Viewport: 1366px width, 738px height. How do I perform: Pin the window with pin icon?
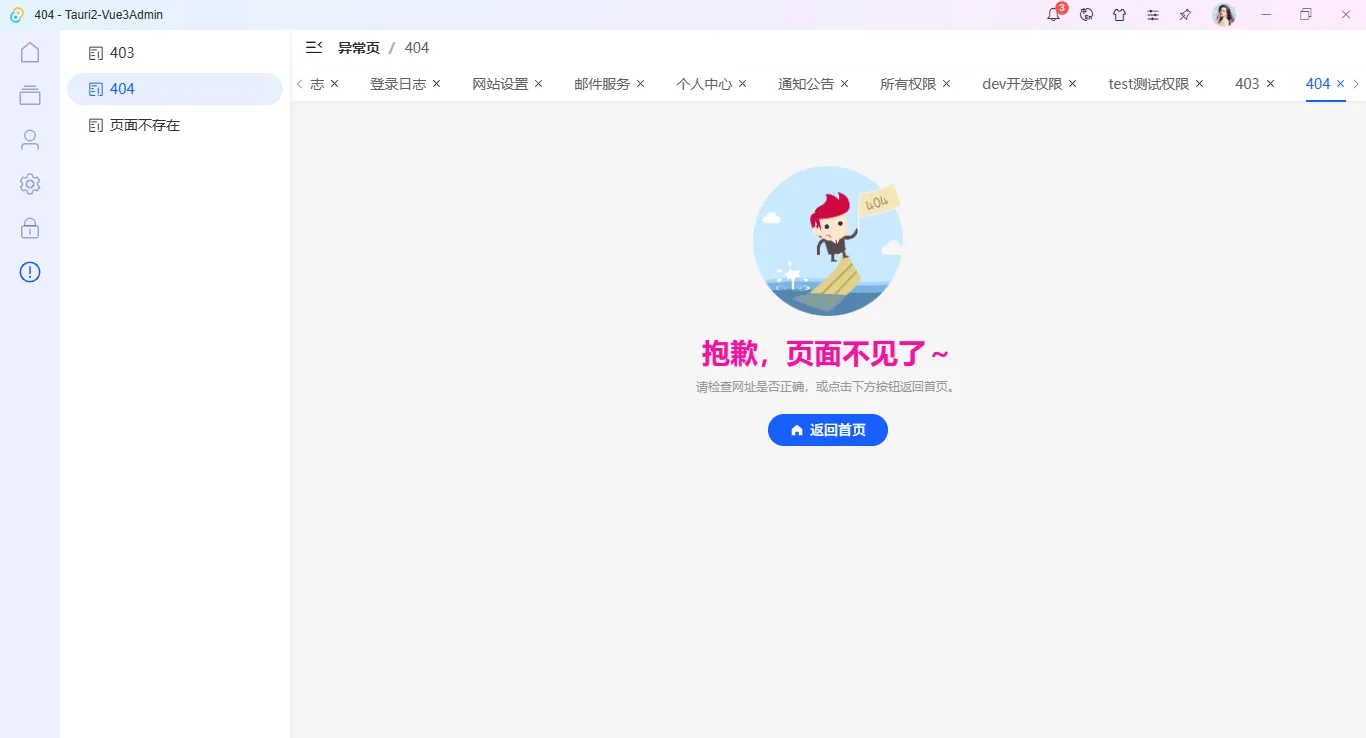tap(1185, 14)
